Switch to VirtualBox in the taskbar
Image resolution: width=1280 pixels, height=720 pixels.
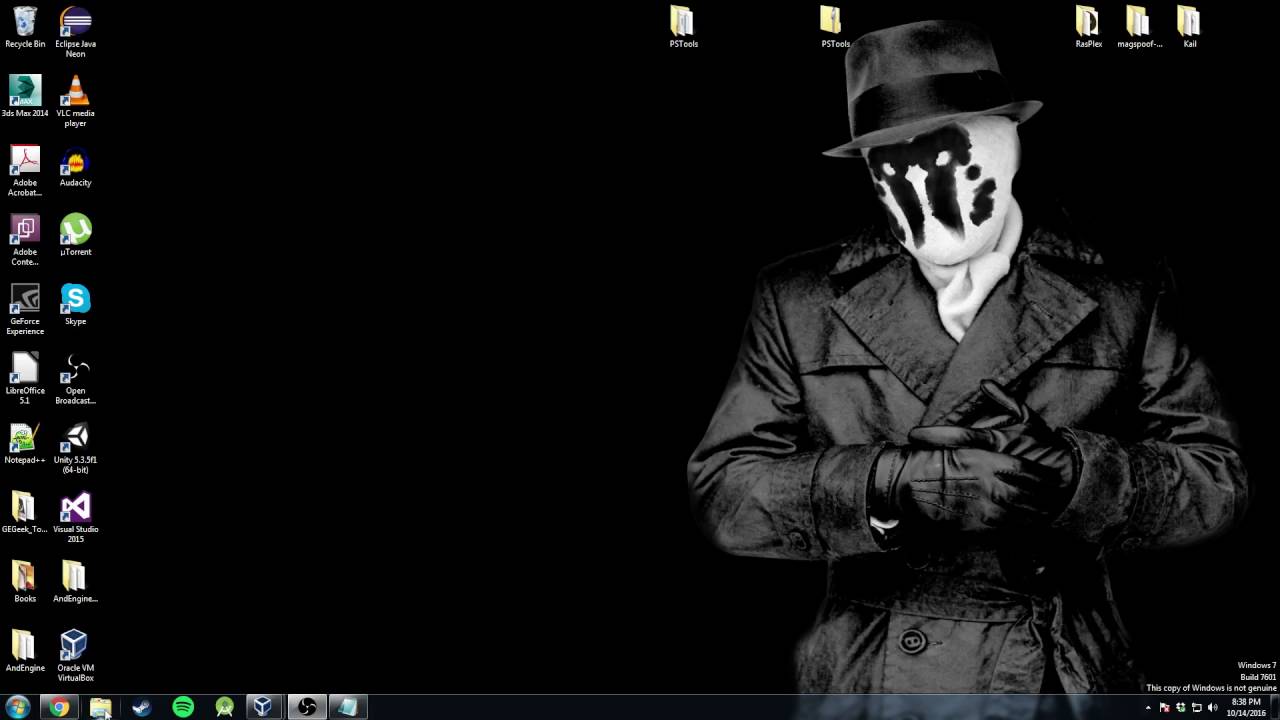click(x=265, y=707)
